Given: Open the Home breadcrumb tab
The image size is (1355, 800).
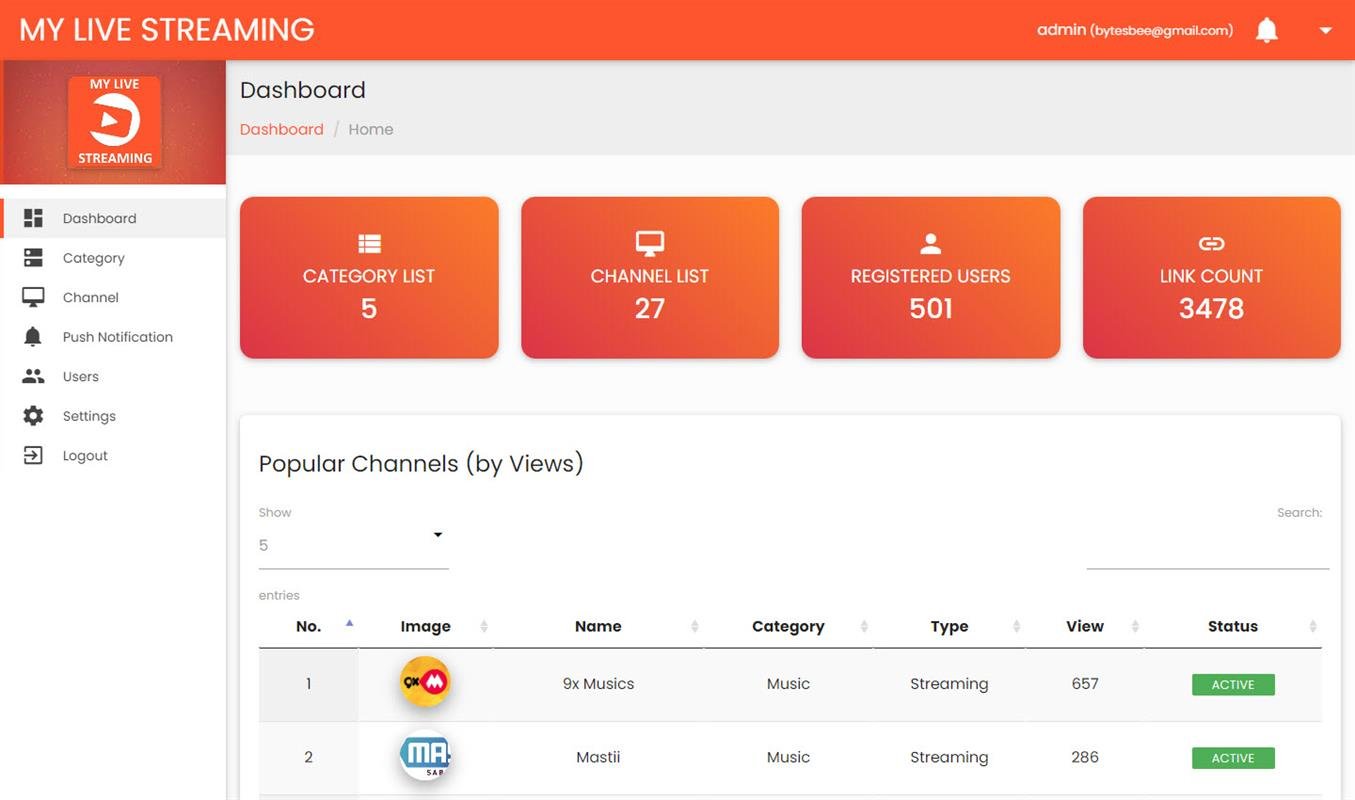Looking at the screenshot, I should click(371, 128).
